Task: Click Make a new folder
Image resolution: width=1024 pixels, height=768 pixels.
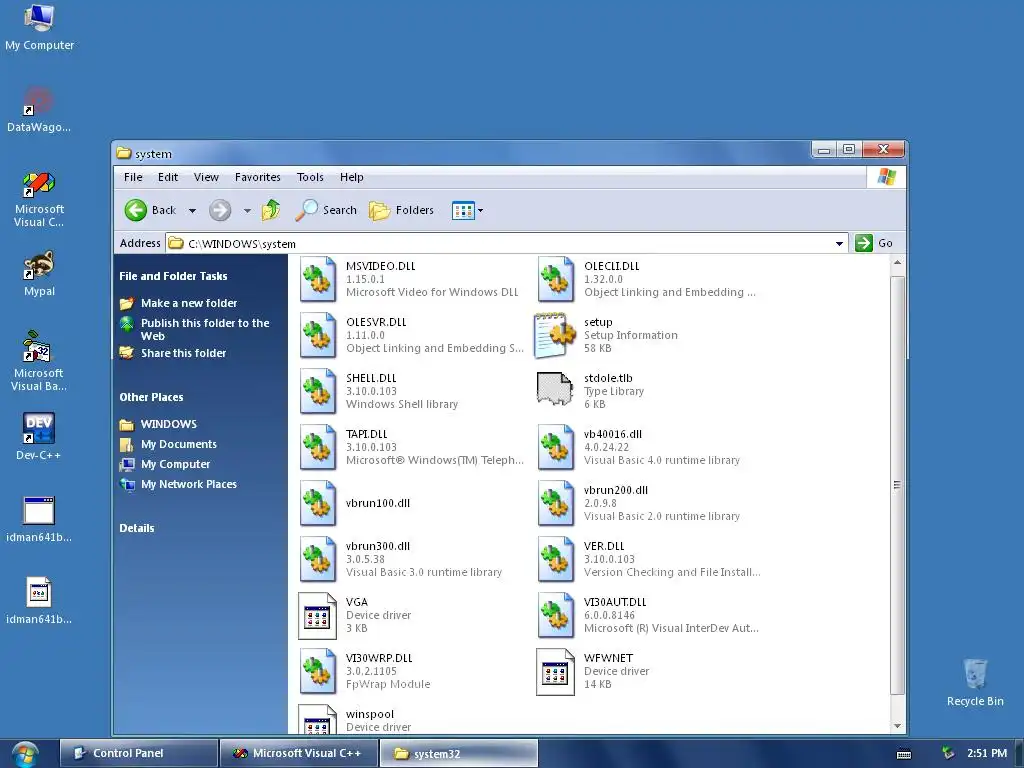Action: tap(189, 303)
